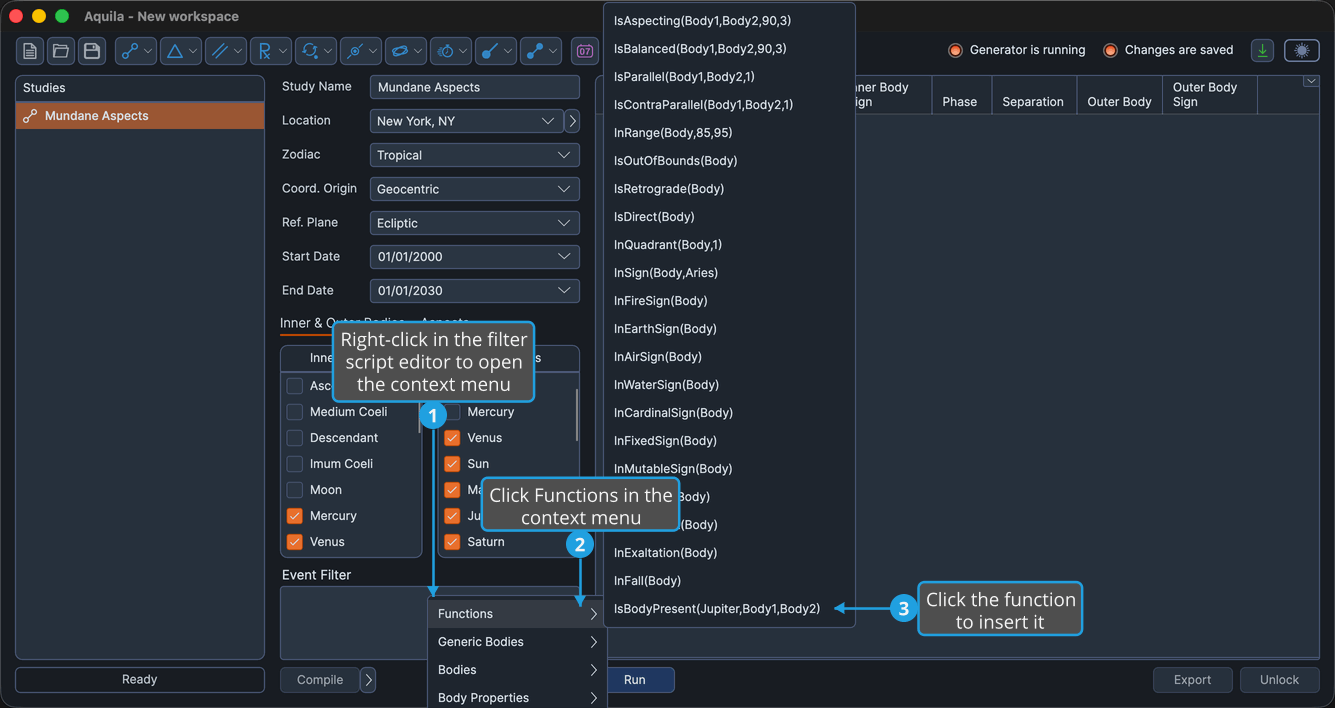
Task: Check Medium Coeli in inner bodies
Action: click(x=295, y=412)
